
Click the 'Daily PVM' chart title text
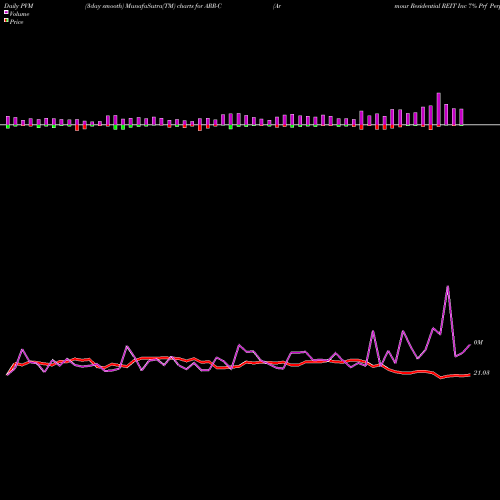19,6
